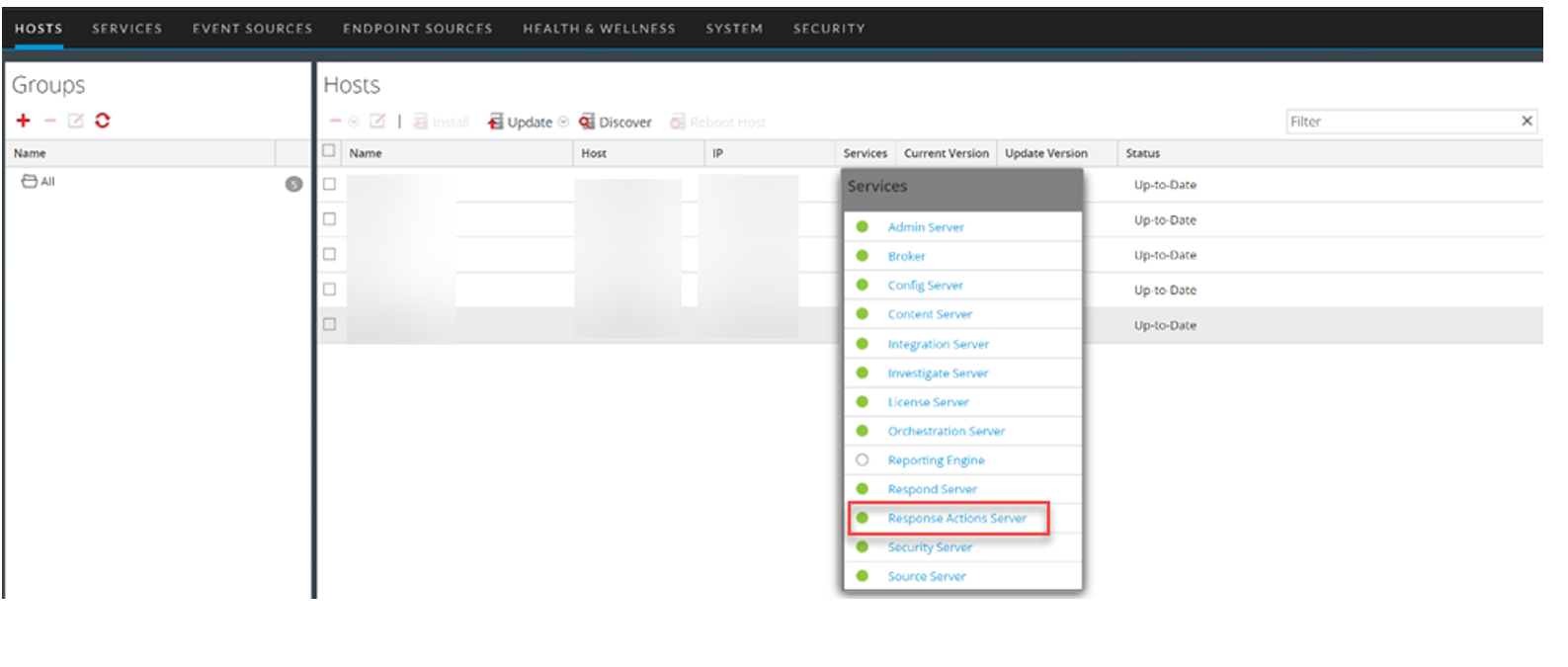
Task: Click the Reporting Engine service link
Action: pyautogui.click(x=936, y=460)
